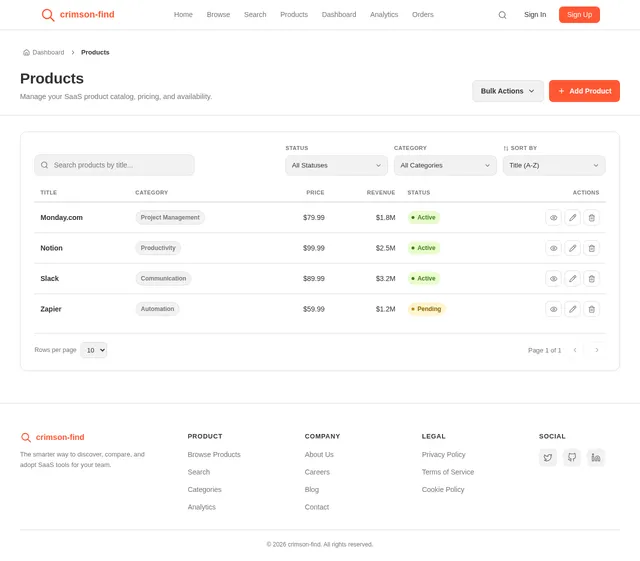View details for Zapier row
This screenshot has width=640, height=561.
coord(553,309)
